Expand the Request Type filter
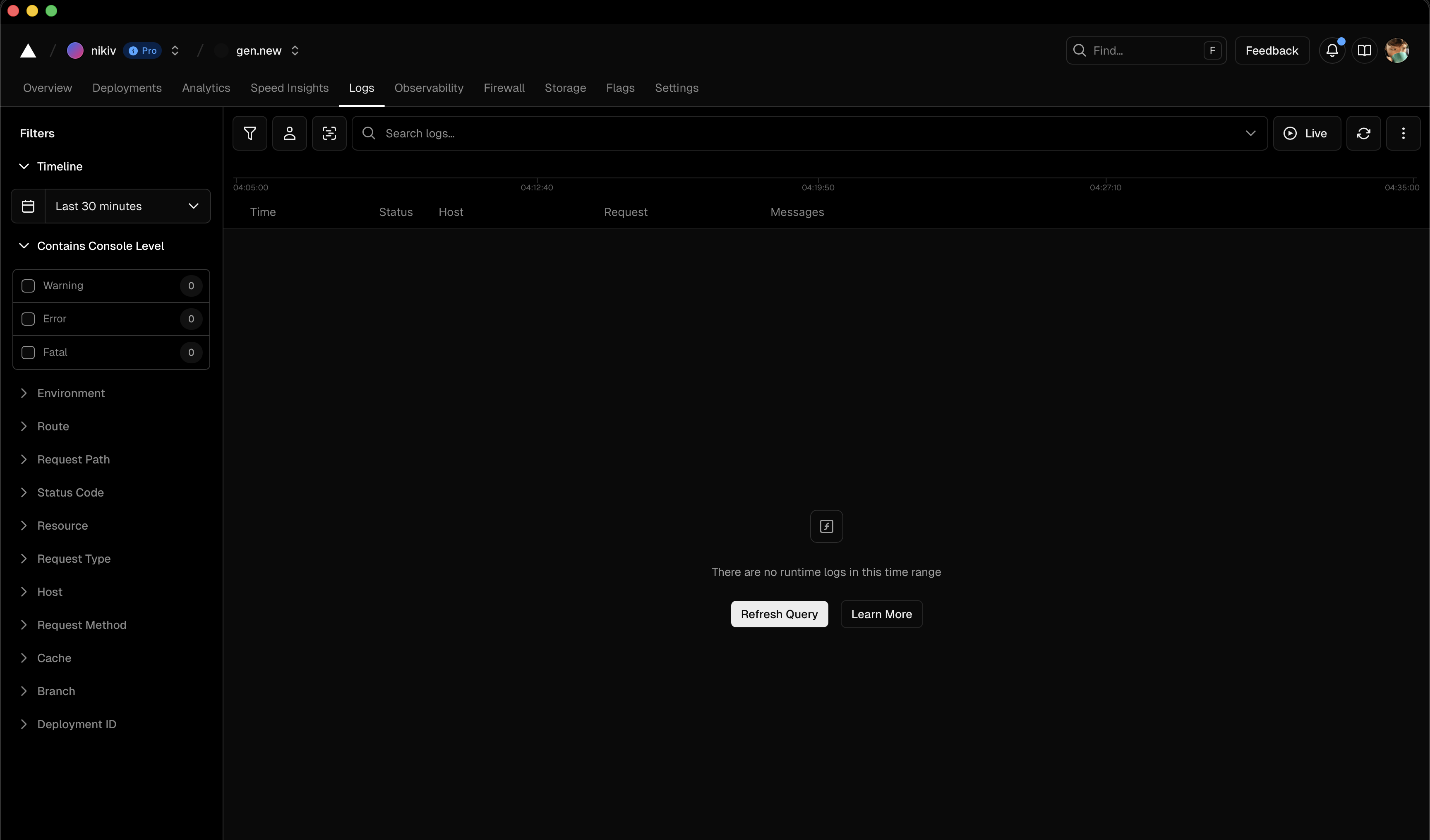 [65, 559]
